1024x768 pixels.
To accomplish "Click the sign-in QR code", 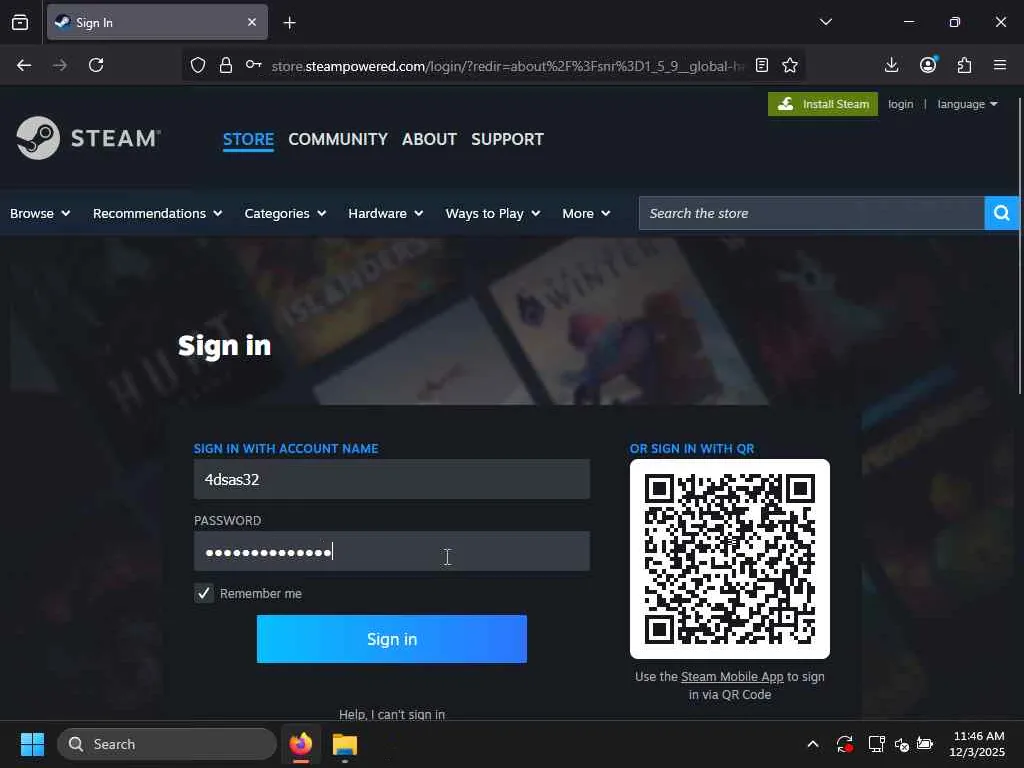I will [x=729, y=559].
